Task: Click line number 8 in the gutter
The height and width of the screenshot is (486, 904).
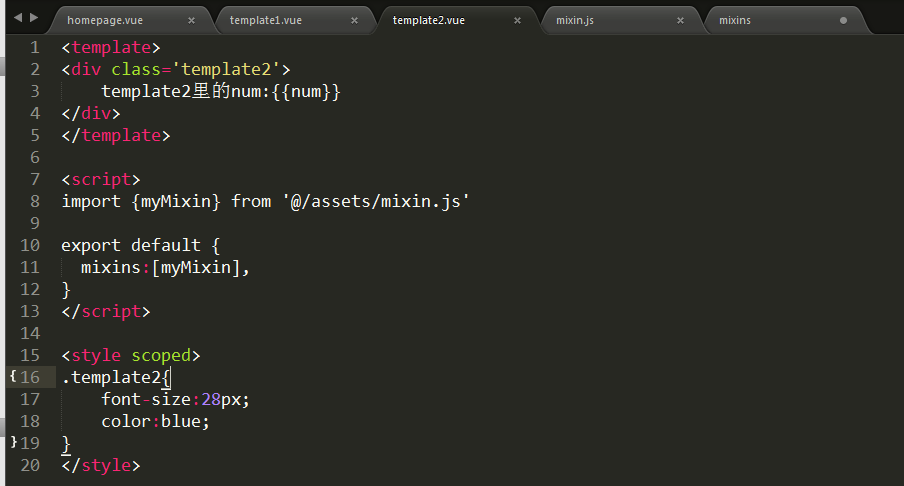Action: [x=35, y=201]
